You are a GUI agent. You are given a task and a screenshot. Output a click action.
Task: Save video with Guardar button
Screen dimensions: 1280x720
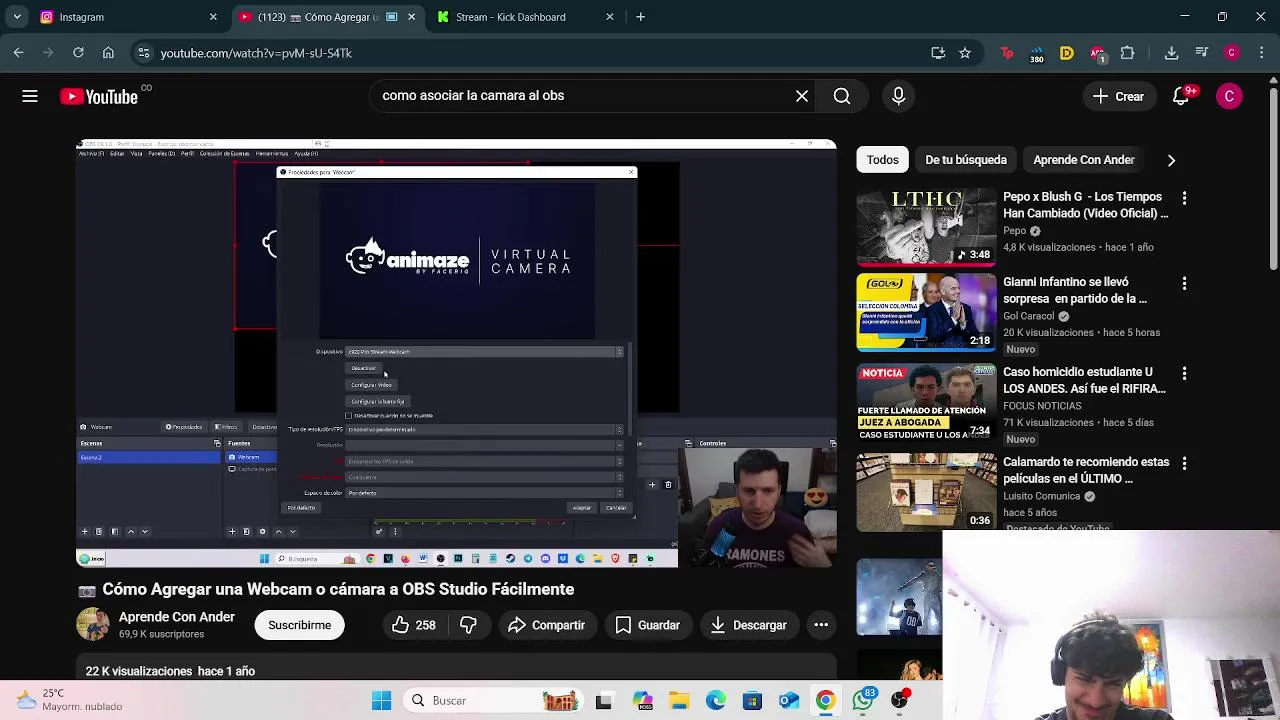tap(647, 625)
